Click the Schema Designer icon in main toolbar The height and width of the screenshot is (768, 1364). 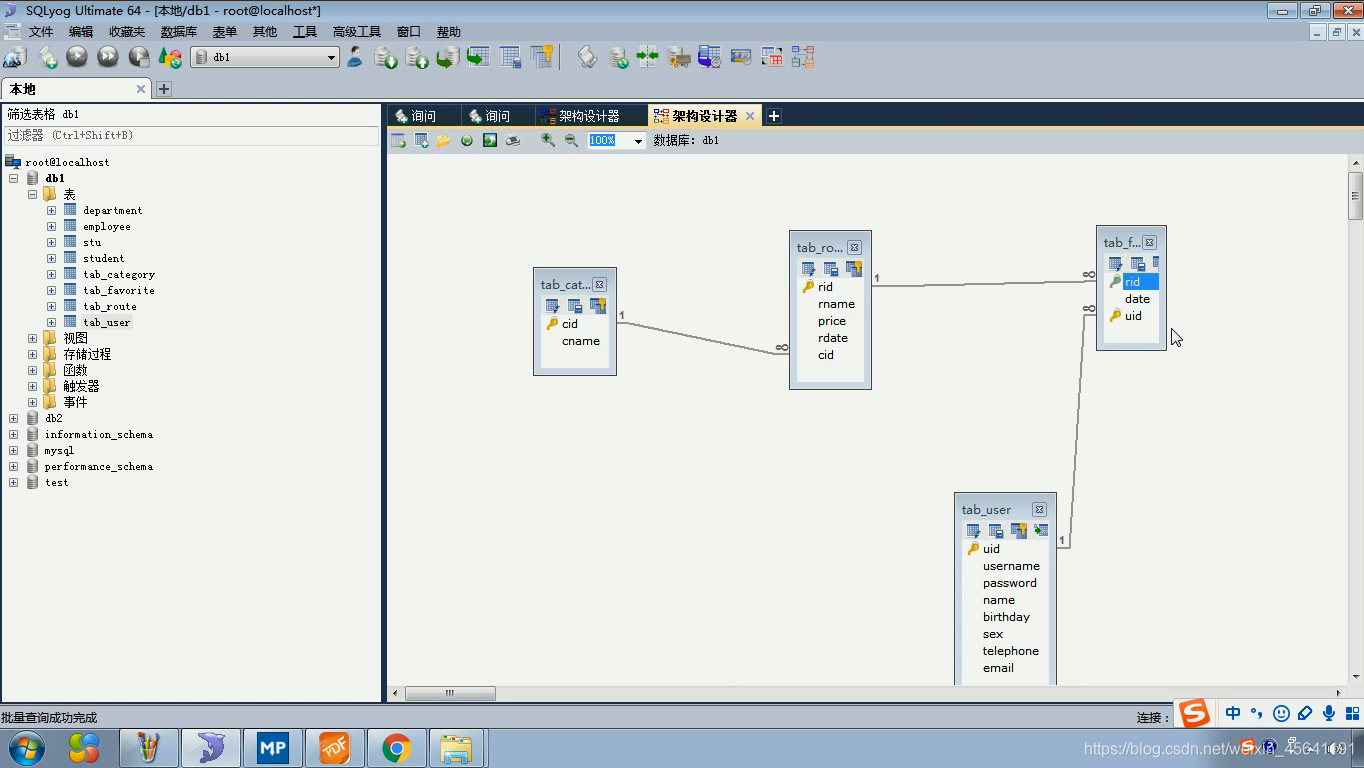pos(803,57)
